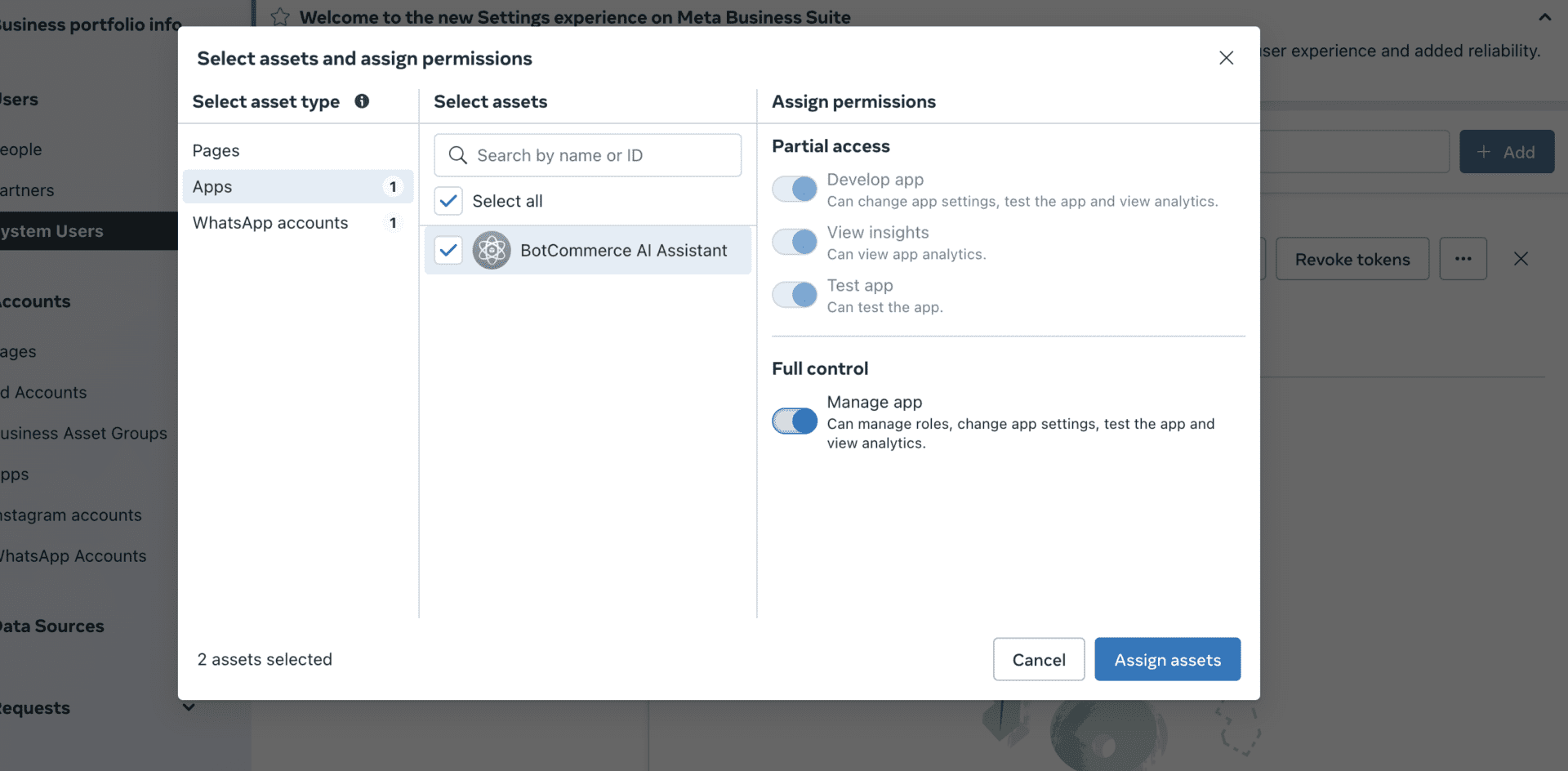The image size is (1568, 771).
Task: Open Ad Accounts in the sidebar
Action: (x=43, y=392)
